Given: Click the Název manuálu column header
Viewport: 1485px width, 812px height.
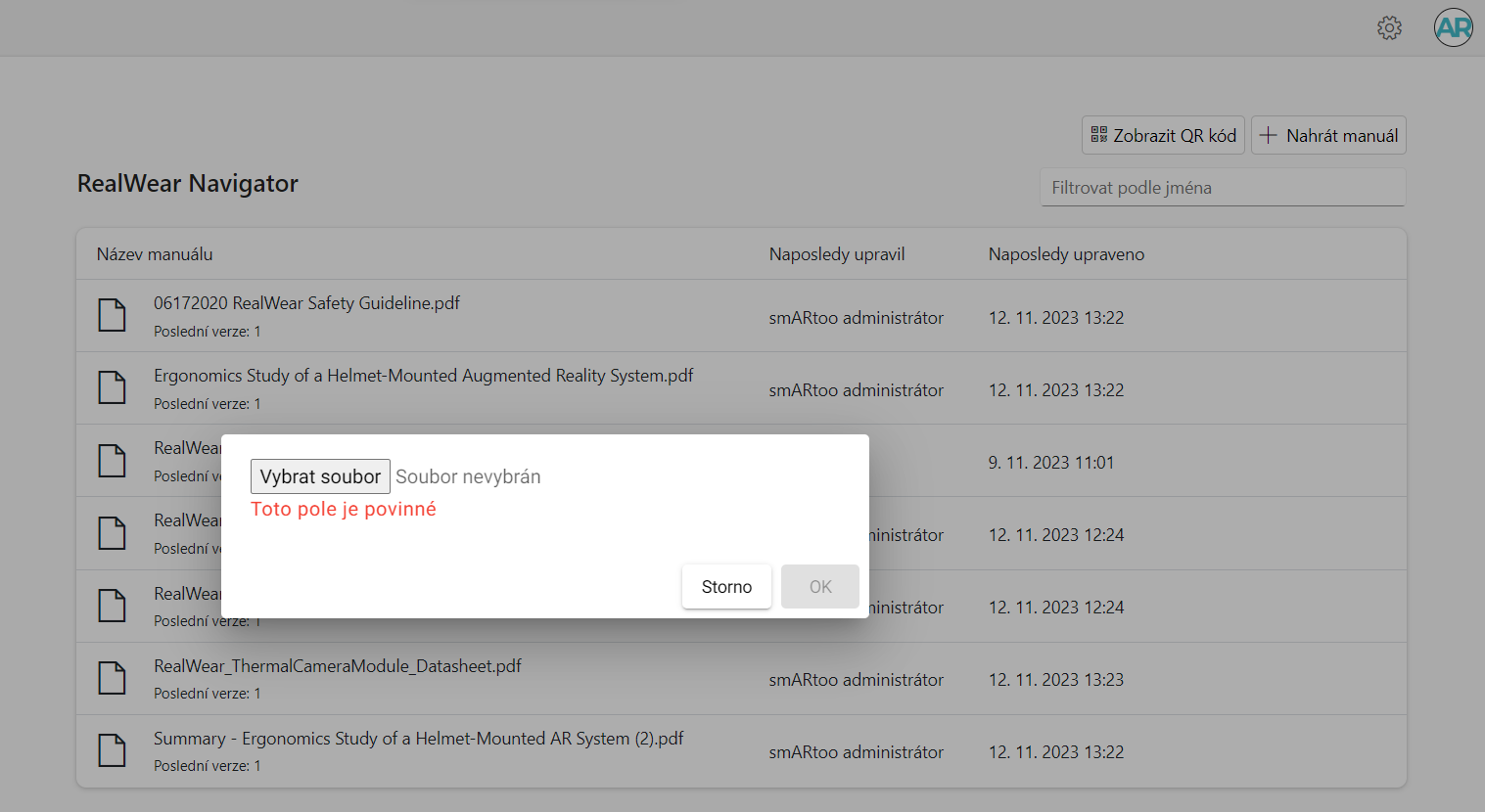Looking at the screenshot, I should click(x=155, y=254).
